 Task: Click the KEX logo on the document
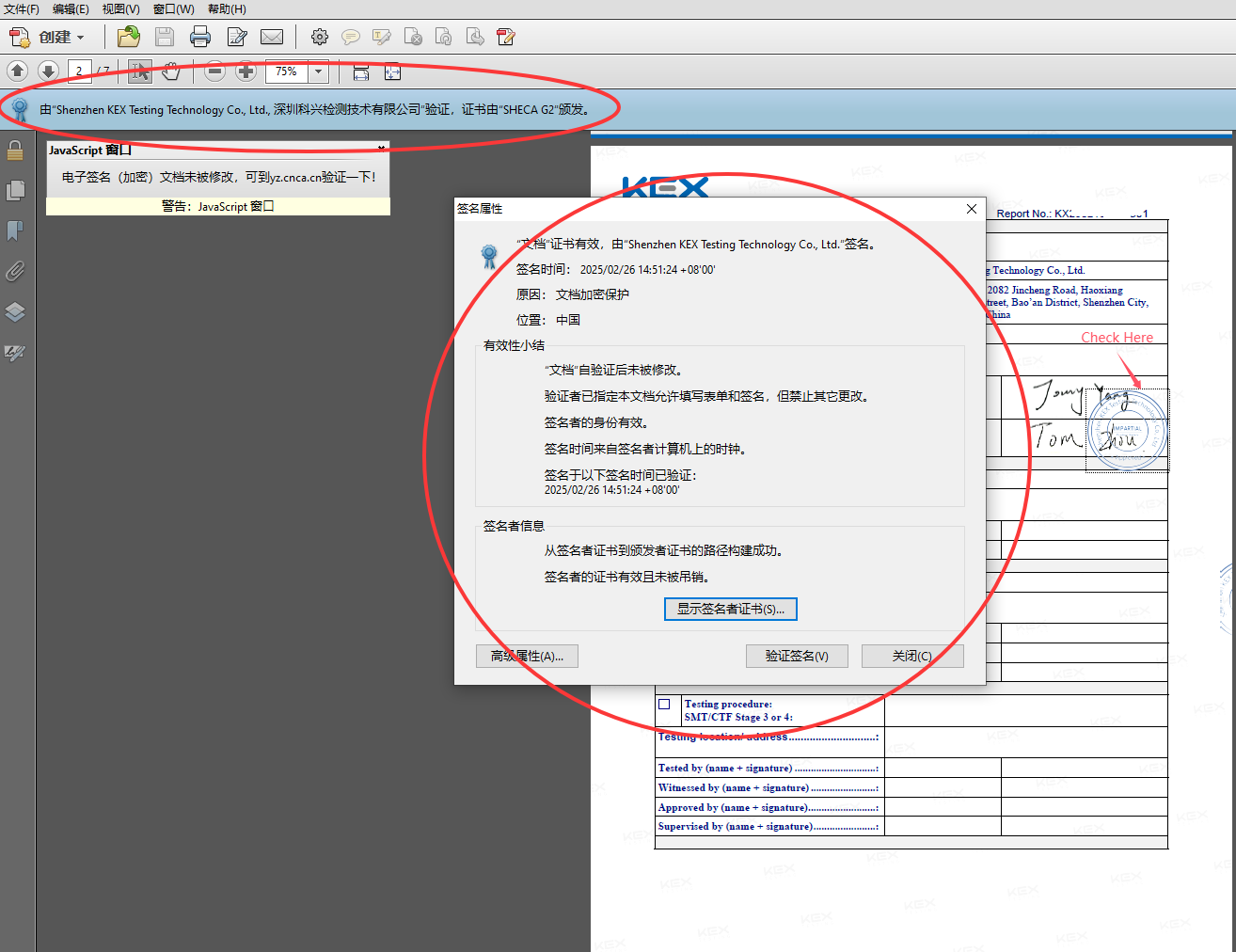[x=665, y=186]
